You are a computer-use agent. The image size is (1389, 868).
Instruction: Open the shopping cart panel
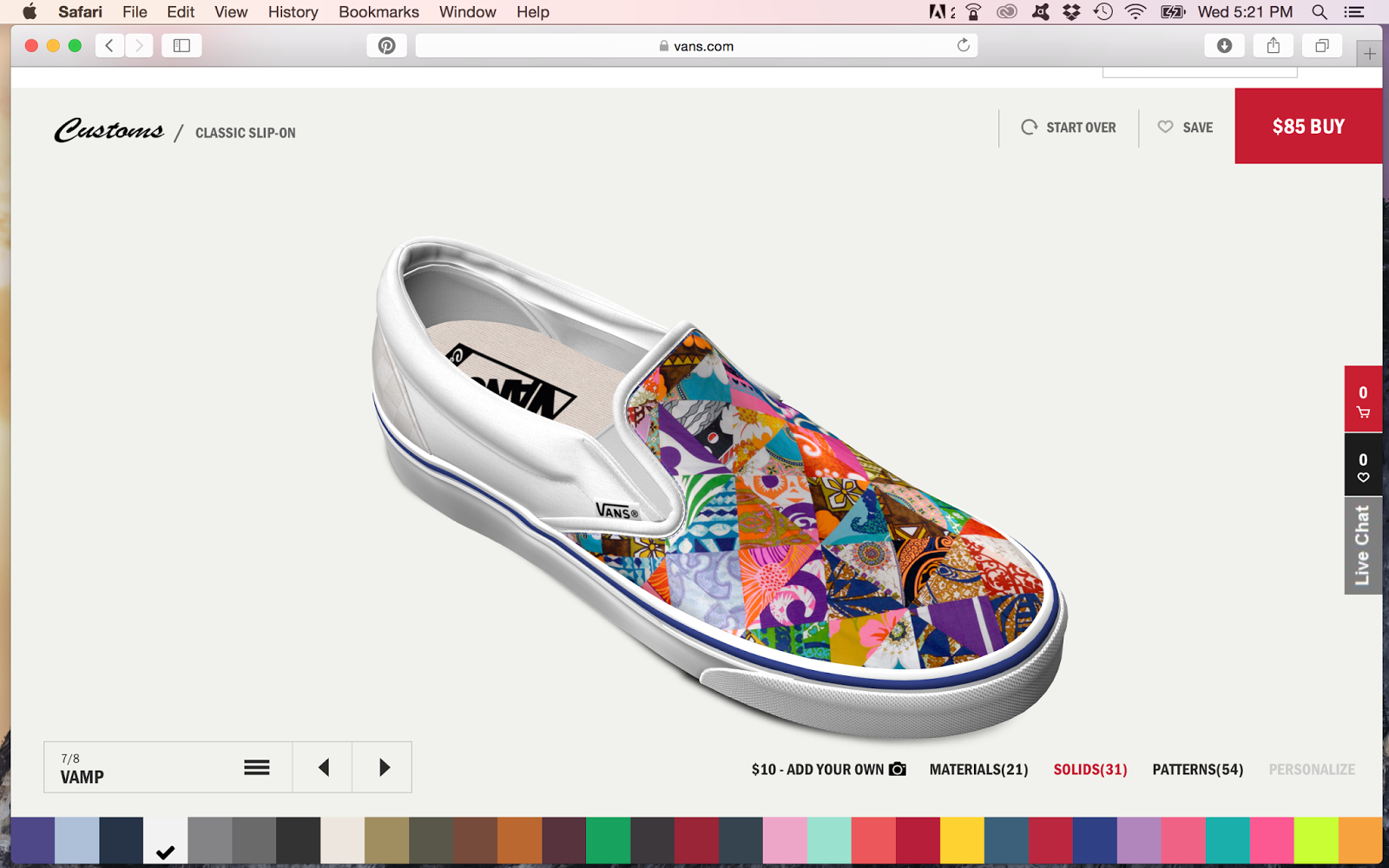tap(1363, 400)
